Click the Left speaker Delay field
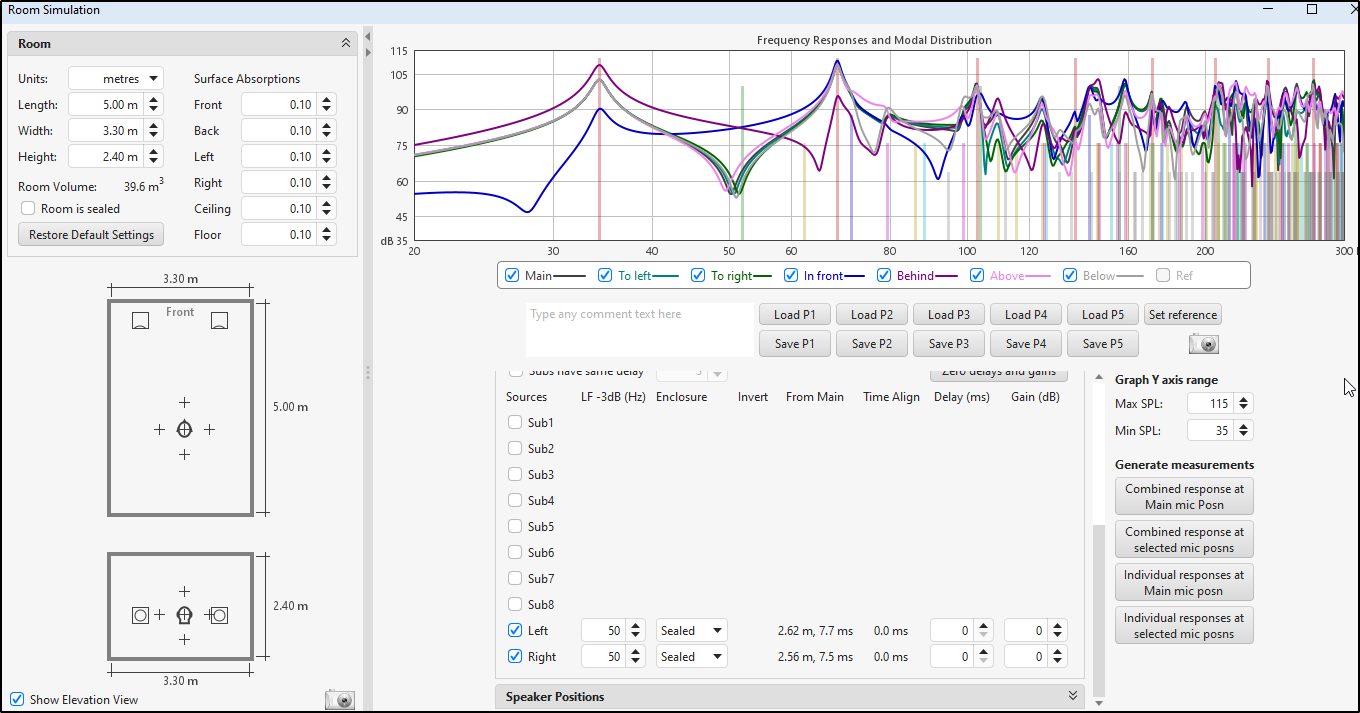 [x=953, y=631]
